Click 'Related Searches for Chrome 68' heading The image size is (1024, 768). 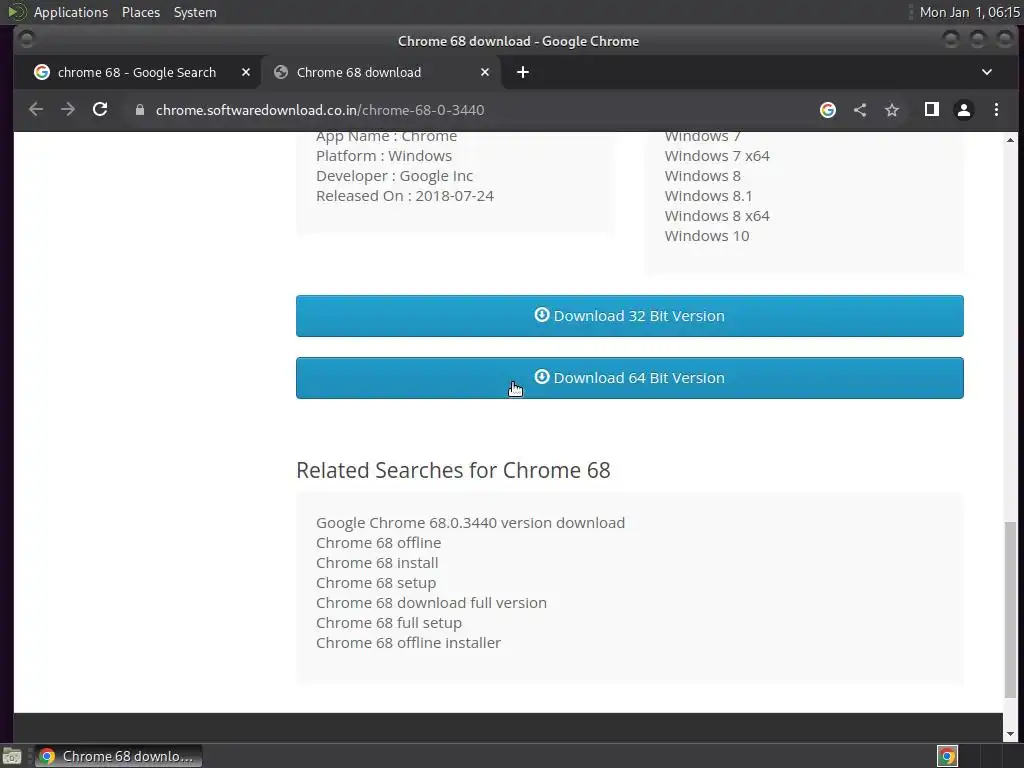(x=453, y=470)
